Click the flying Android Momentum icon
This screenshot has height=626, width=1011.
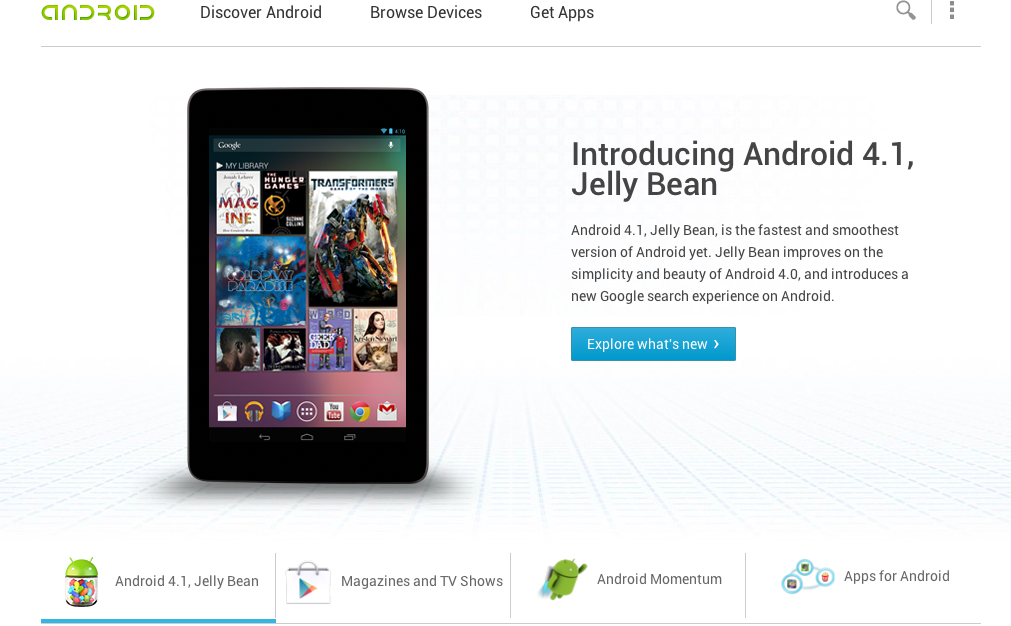pyautogui.click(x=563, y=579)
